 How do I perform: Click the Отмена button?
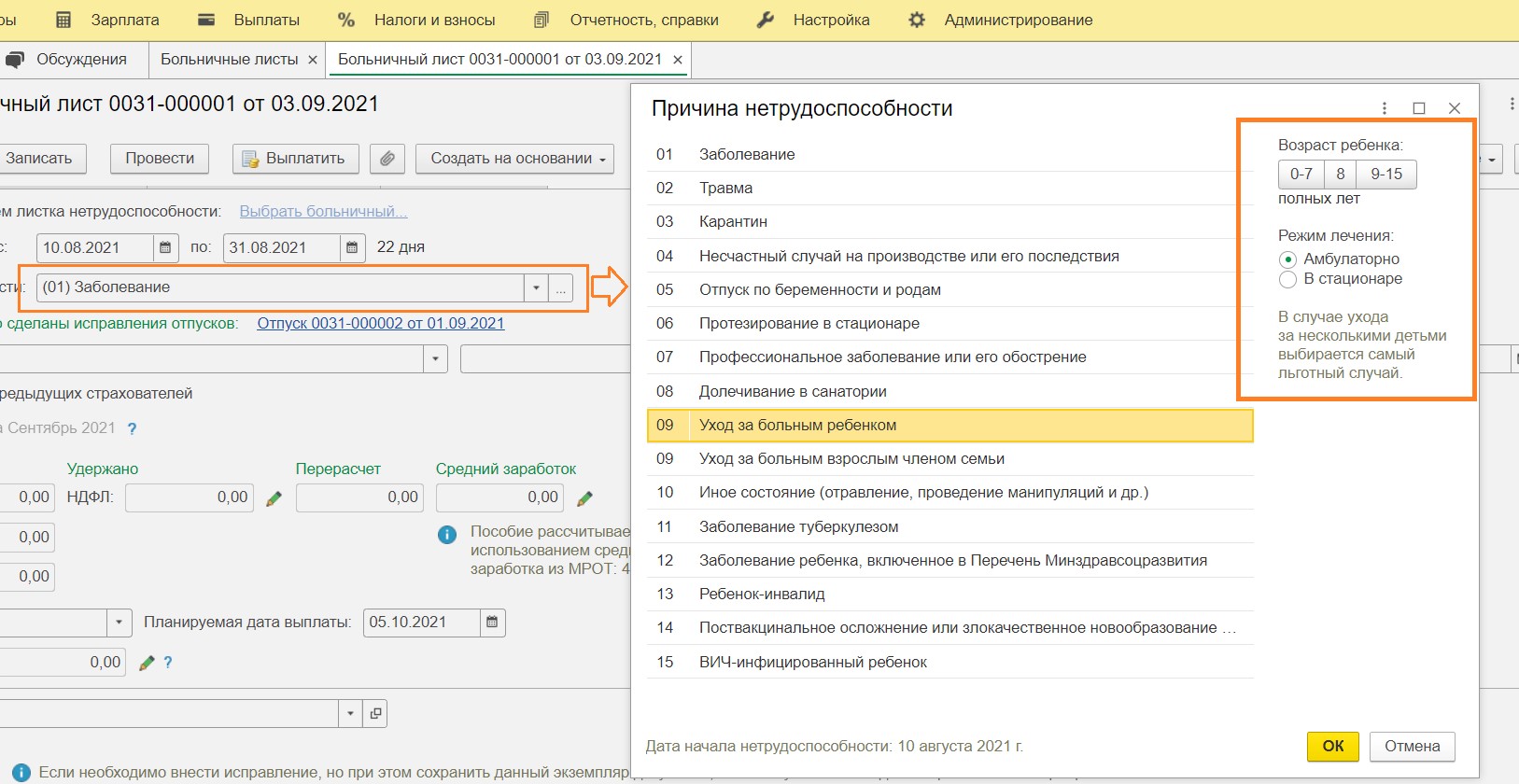tap(1413, 746)
